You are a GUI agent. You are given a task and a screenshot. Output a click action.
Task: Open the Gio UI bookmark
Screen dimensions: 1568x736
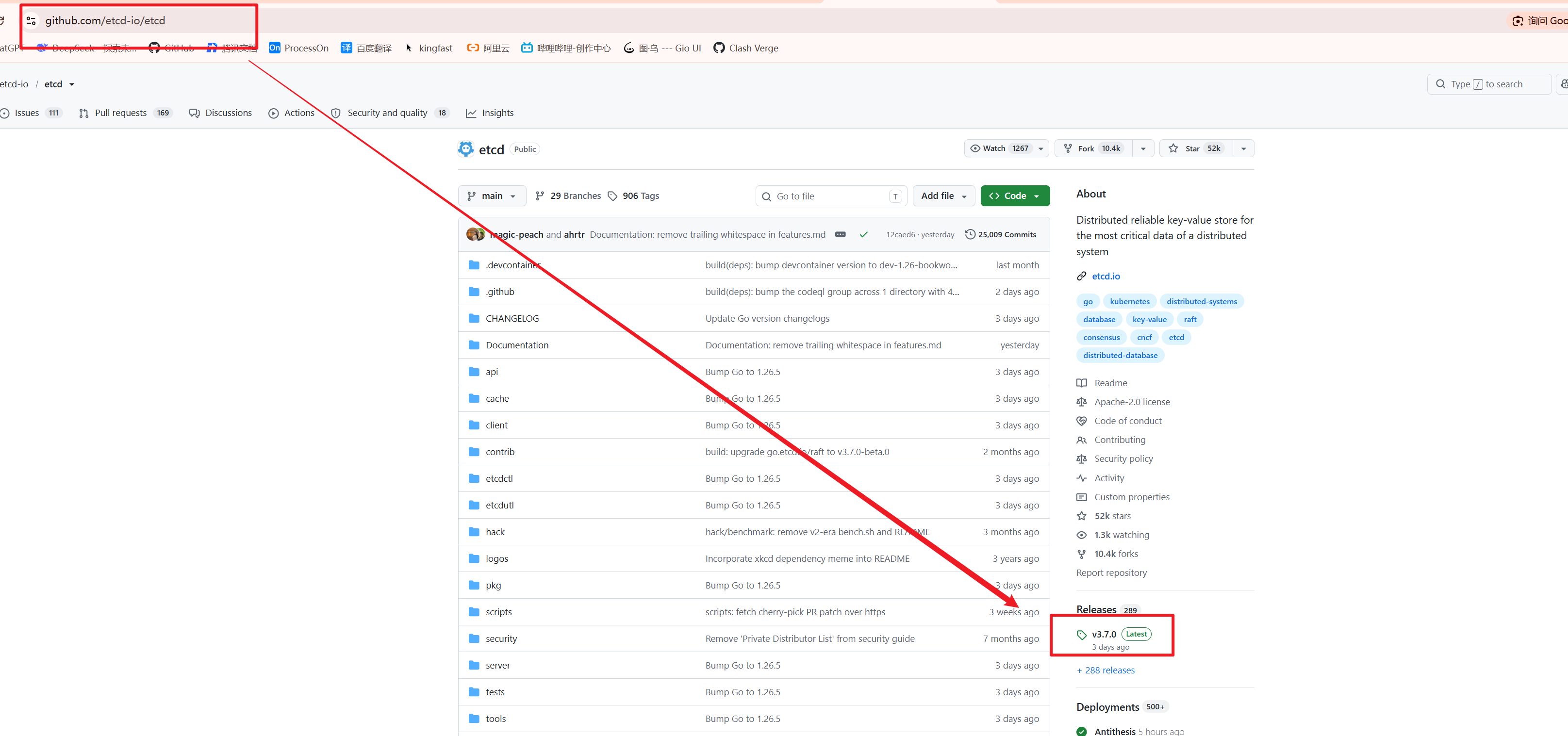click(662, 48)
